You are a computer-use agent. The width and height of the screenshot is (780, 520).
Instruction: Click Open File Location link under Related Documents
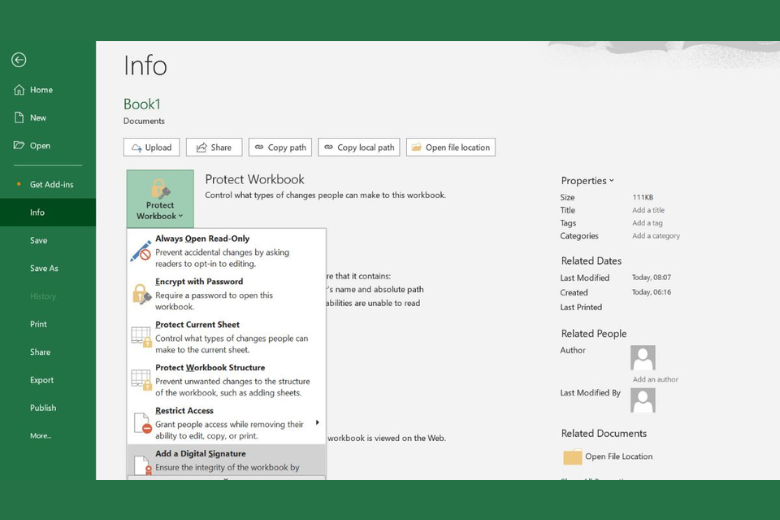pos(619,456)
